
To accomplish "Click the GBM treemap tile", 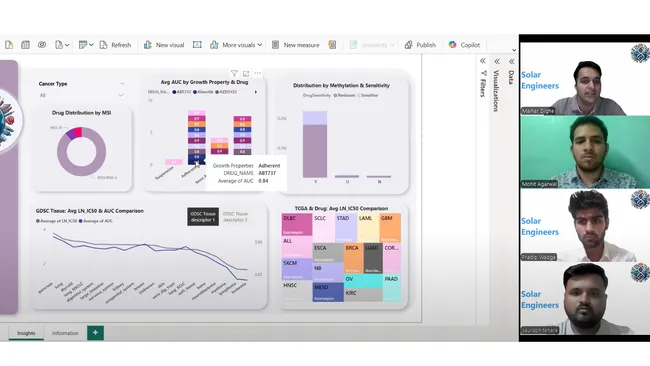I will point(390,228).
